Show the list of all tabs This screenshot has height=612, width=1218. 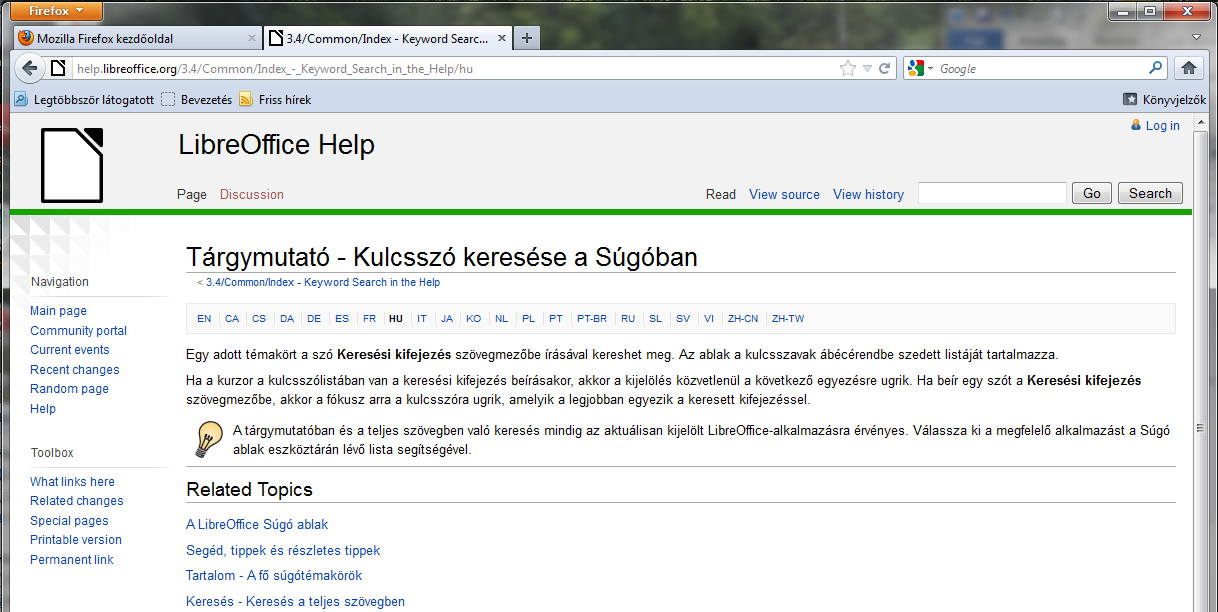point(1197,36)
